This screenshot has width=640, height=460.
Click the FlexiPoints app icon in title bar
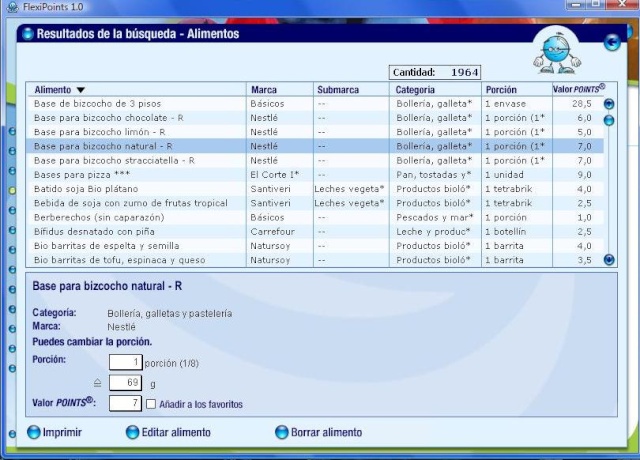pos(13,7)
